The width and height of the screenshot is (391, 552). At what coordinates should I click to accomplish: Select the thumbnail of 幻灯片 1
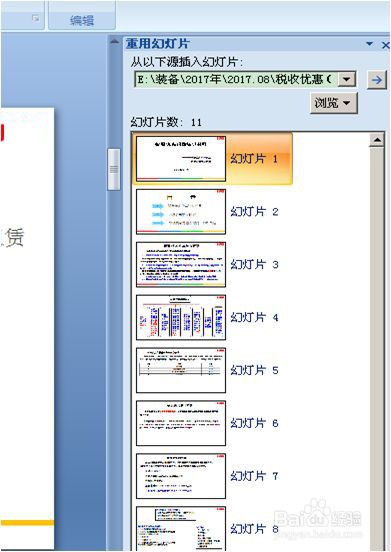(x=181, y=159)
